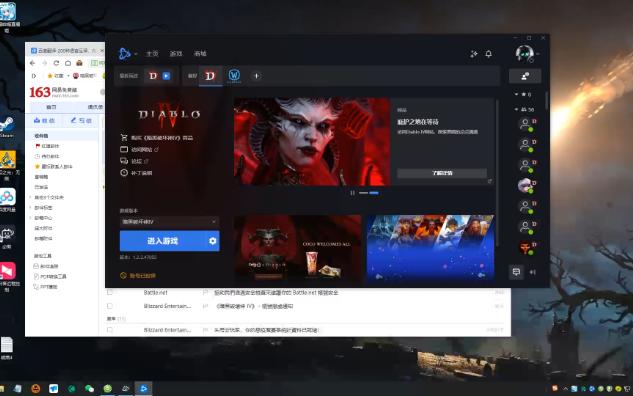Screen dimensions: 633x396
Task: Select the World of Warcraft game icon
Action: click(x=234, y=75)
